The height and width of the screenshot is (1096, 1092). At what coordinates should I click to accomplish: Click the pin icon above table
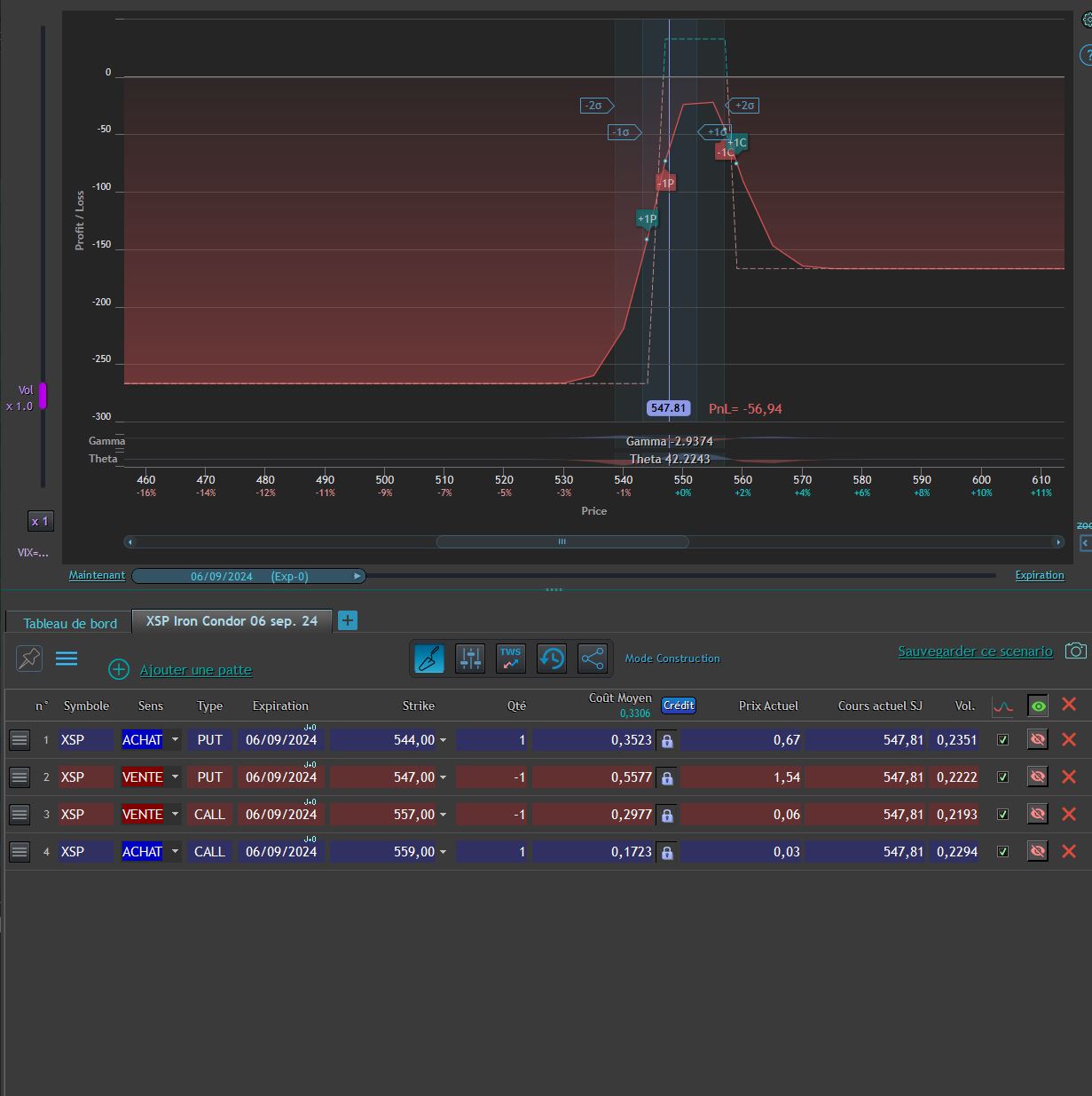[x=29, y=658]
